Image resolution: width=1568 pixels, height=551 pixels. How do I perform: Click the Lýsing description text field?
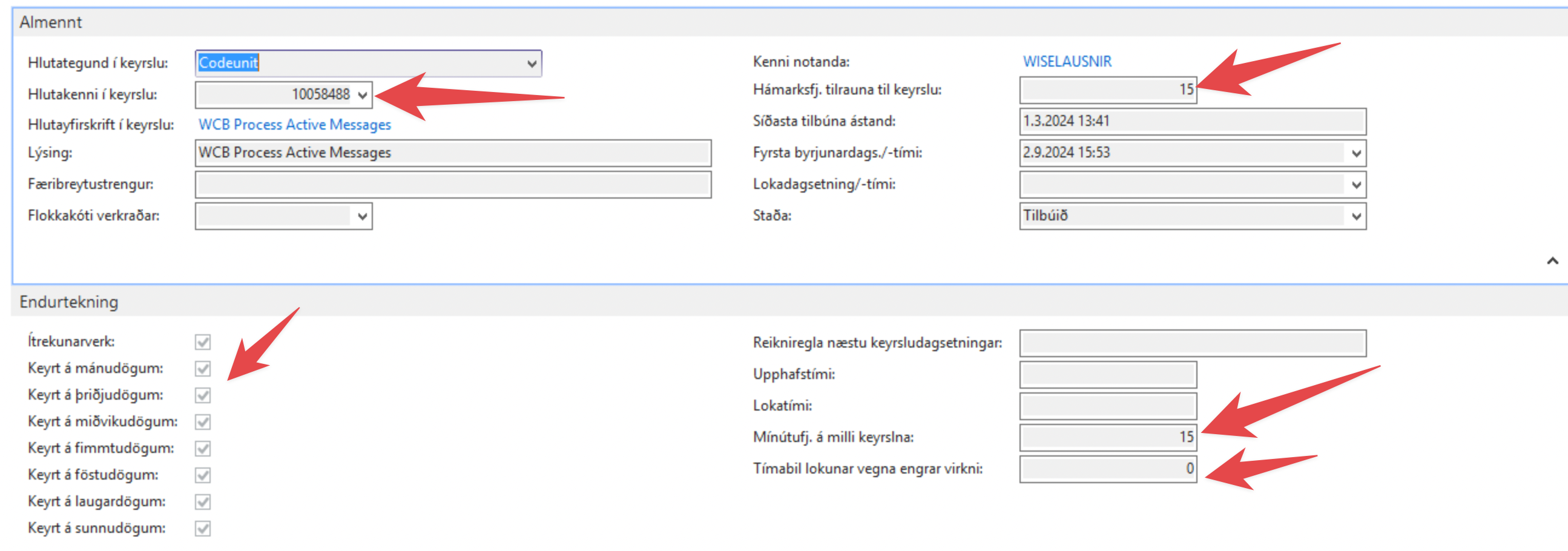[452, 153]
